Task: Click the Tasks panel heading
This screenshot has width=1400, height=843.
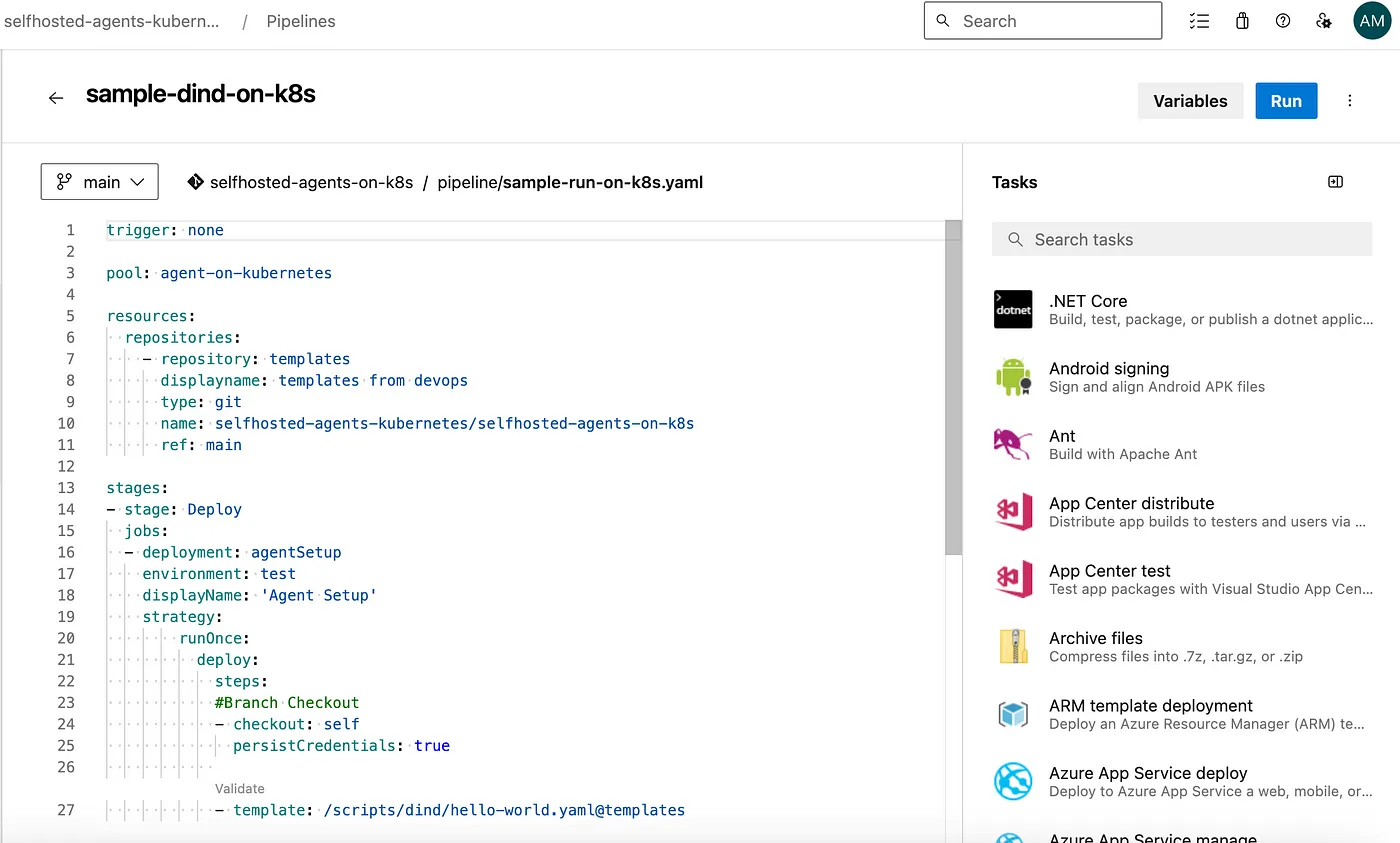Action: 1014,182
